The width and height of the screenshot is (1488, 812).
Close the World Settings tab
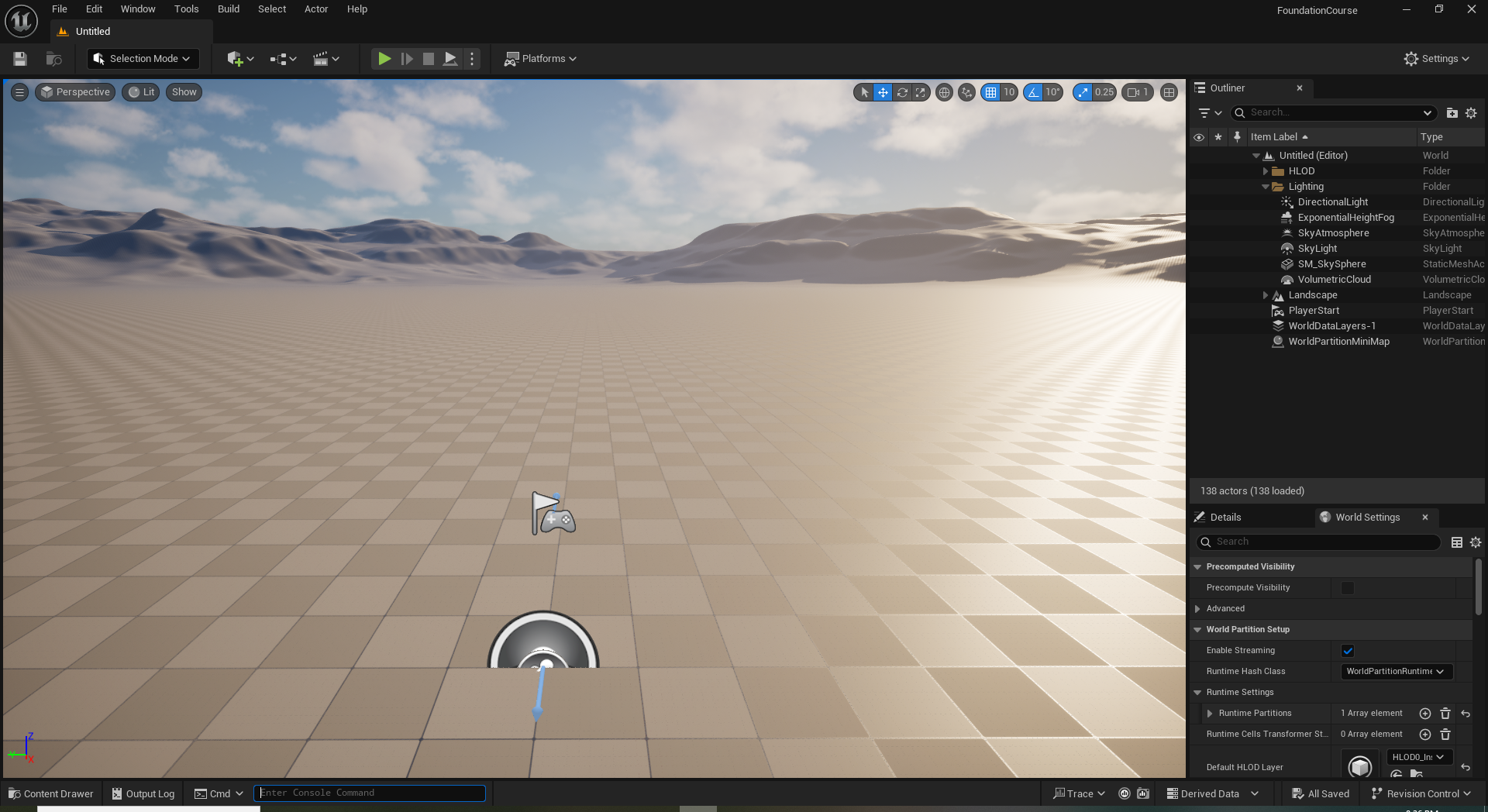point(1424,518)
